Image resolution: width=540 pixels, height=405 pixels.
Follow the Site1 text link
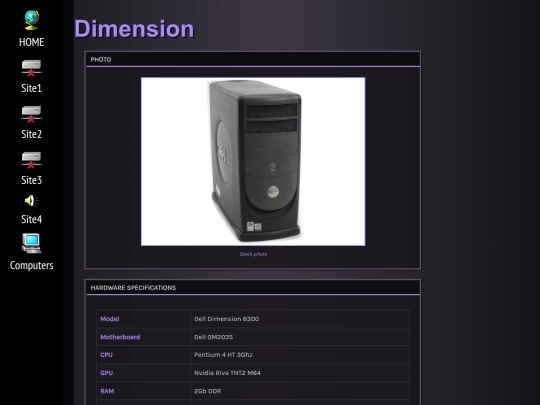[31, 88]
